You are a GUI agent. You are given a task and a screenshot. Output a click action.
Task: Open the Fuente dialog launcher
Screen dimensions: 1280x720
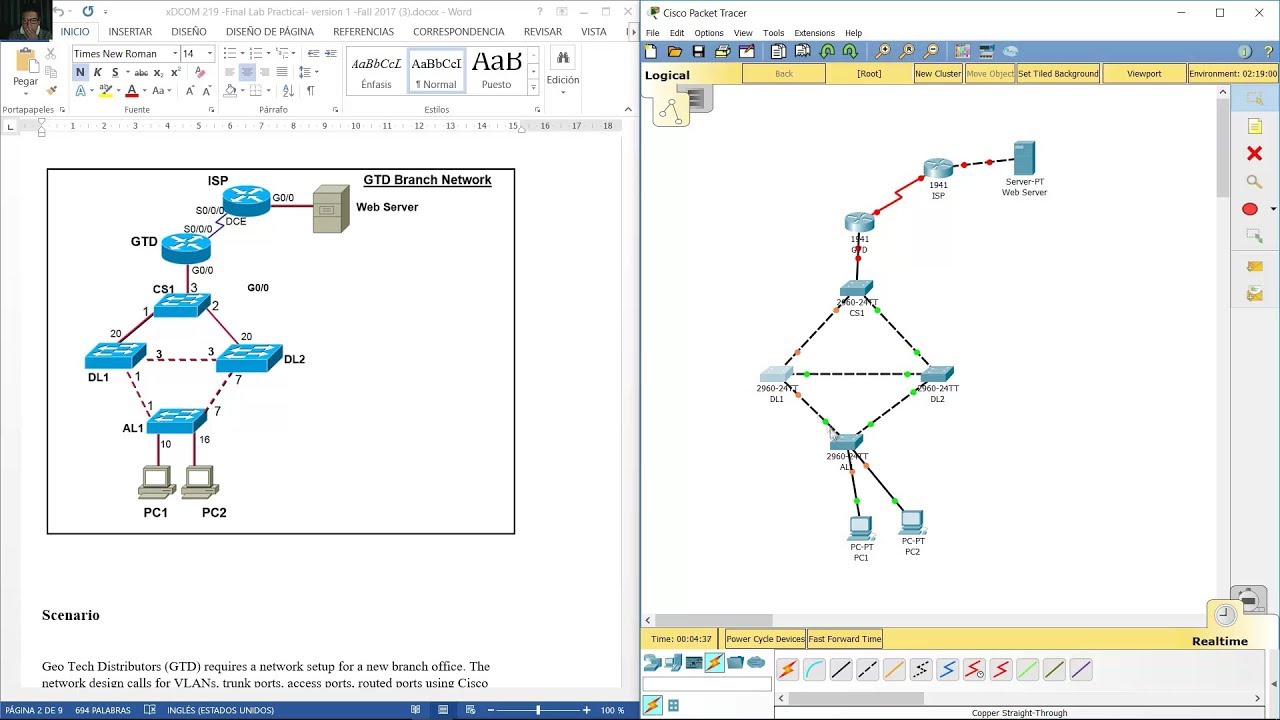(213, 109)
